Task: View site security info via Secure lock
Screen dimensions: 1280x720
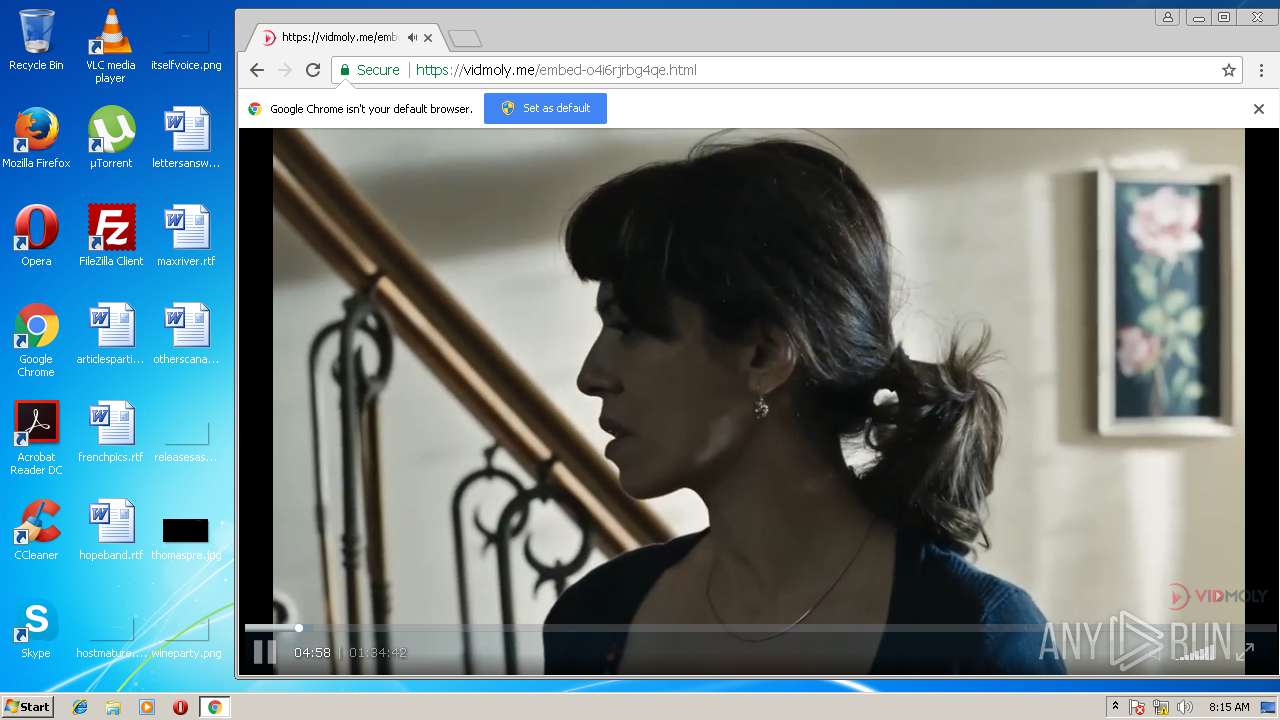Action: click(369, 70)
